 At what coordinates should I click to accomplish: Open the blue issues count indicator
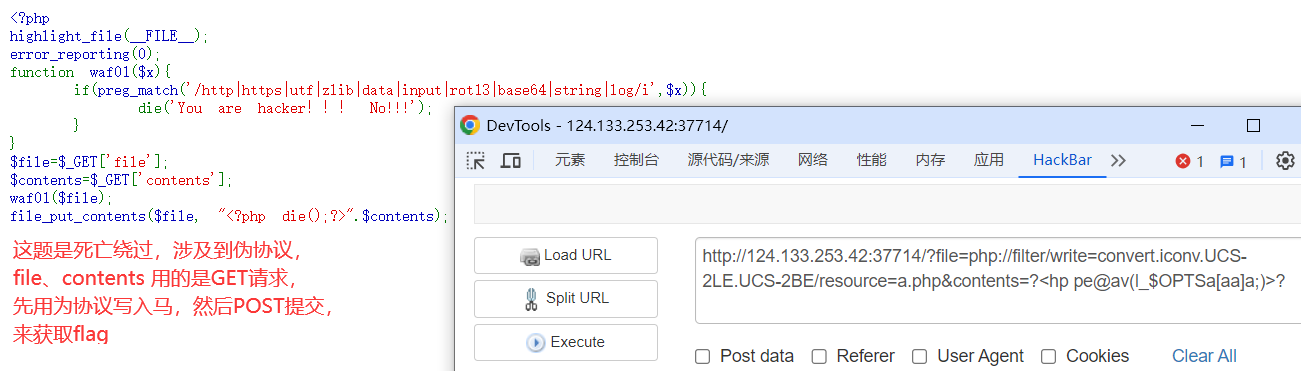(x=1233, y=161)
